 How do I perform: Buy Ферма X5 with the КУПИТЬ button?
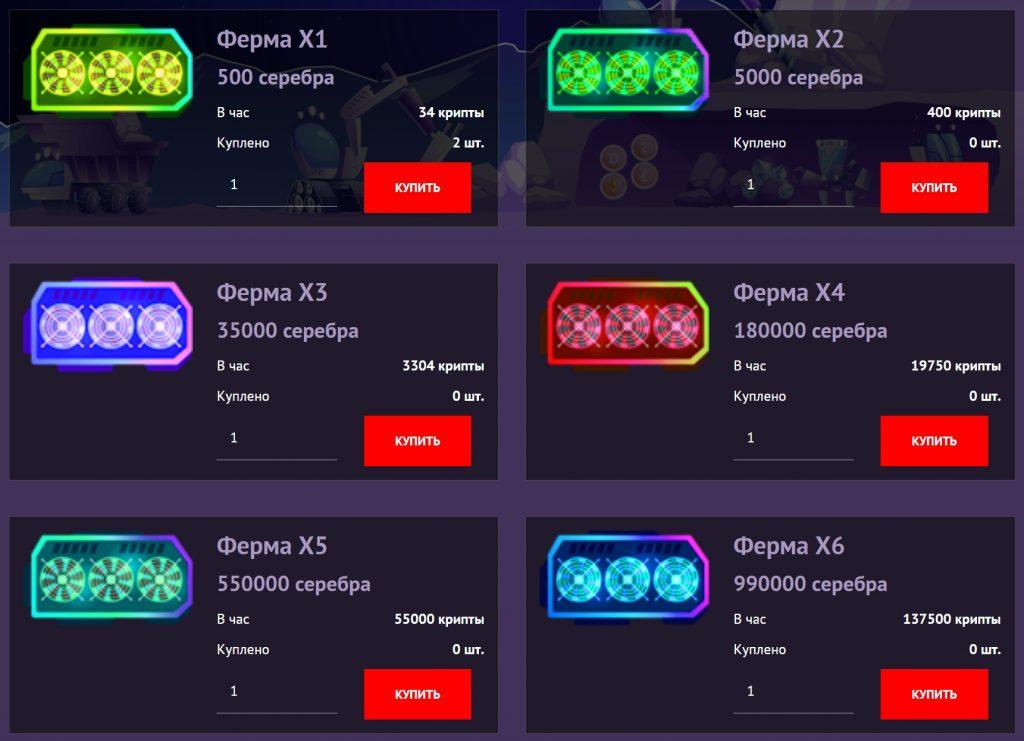coord(417,694)
